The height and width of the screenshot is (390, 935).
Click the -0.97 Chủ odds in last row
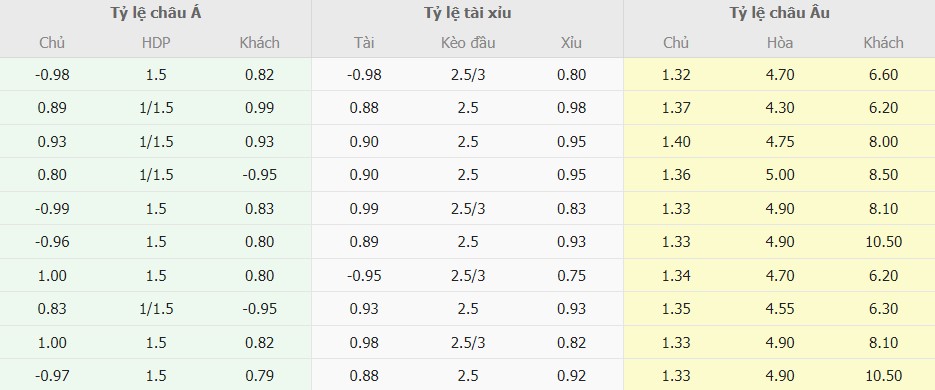[x=52, y=376]
